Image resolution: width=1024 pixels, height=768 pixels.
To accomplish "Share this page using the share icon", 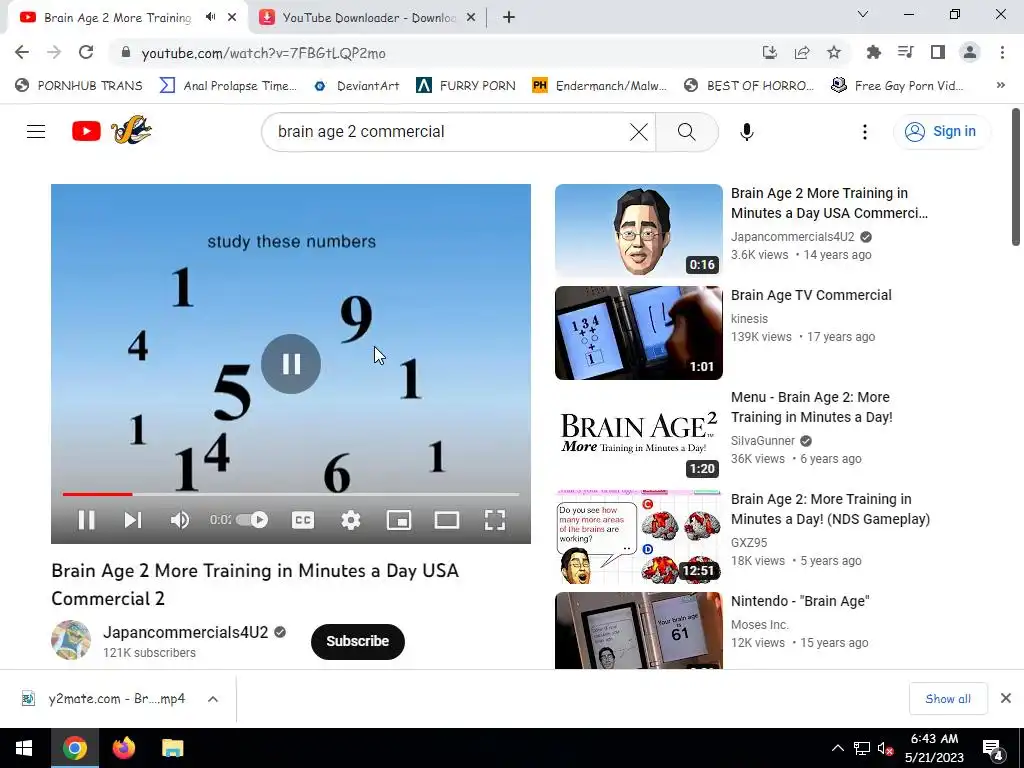I will (802, 52).
